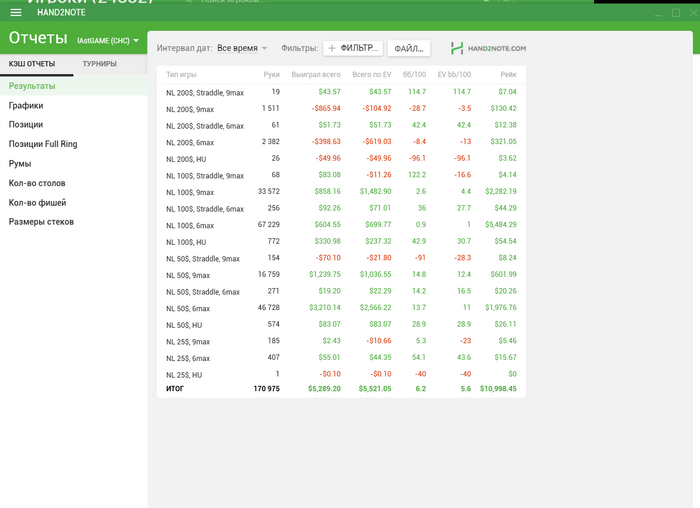Viewport: 700px width, 508px height.
Task: Click EV value -$619.03
Action: point(377,142)
